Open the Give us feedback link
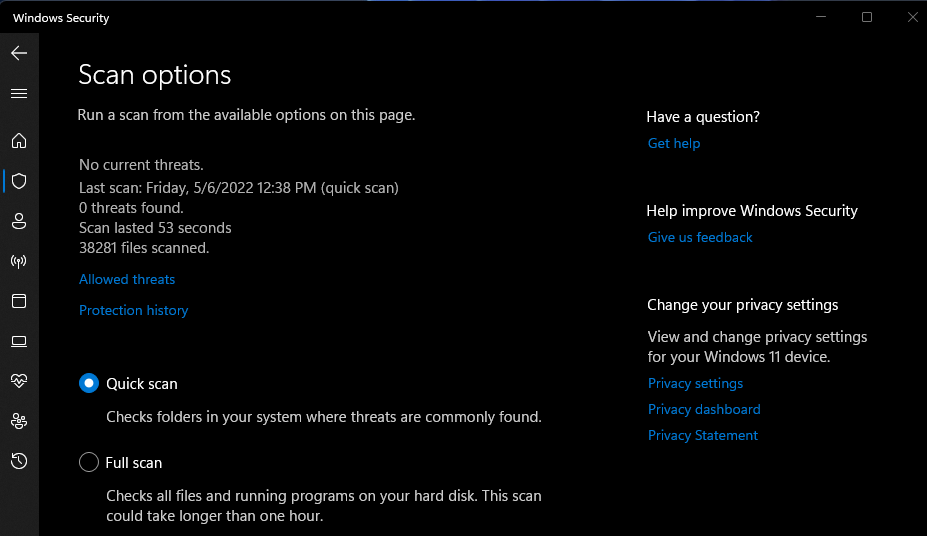The image size is (927, 536). (x=700, y=238)
